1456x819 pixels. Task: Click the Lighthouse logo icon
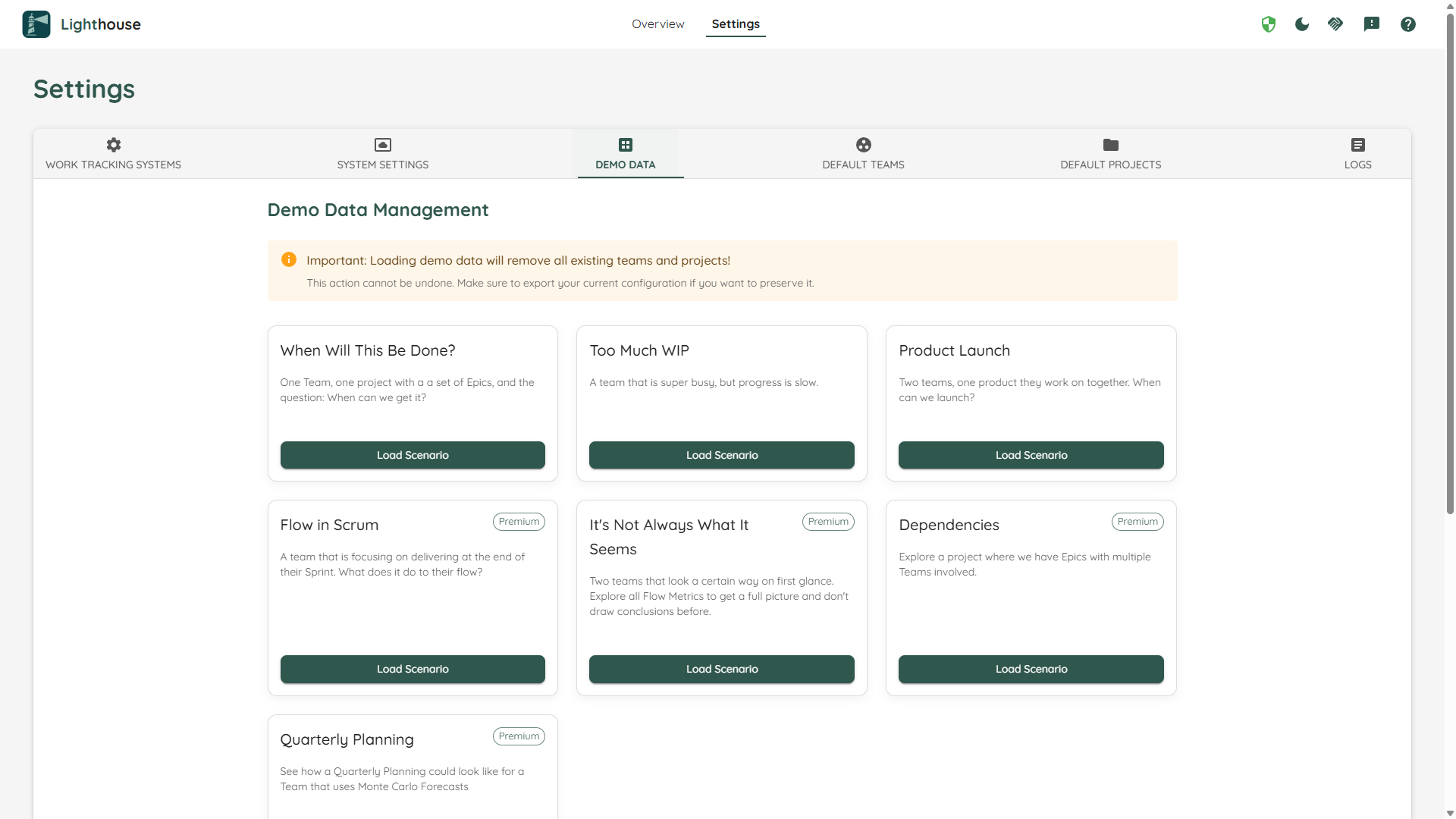tap(36, 24)
